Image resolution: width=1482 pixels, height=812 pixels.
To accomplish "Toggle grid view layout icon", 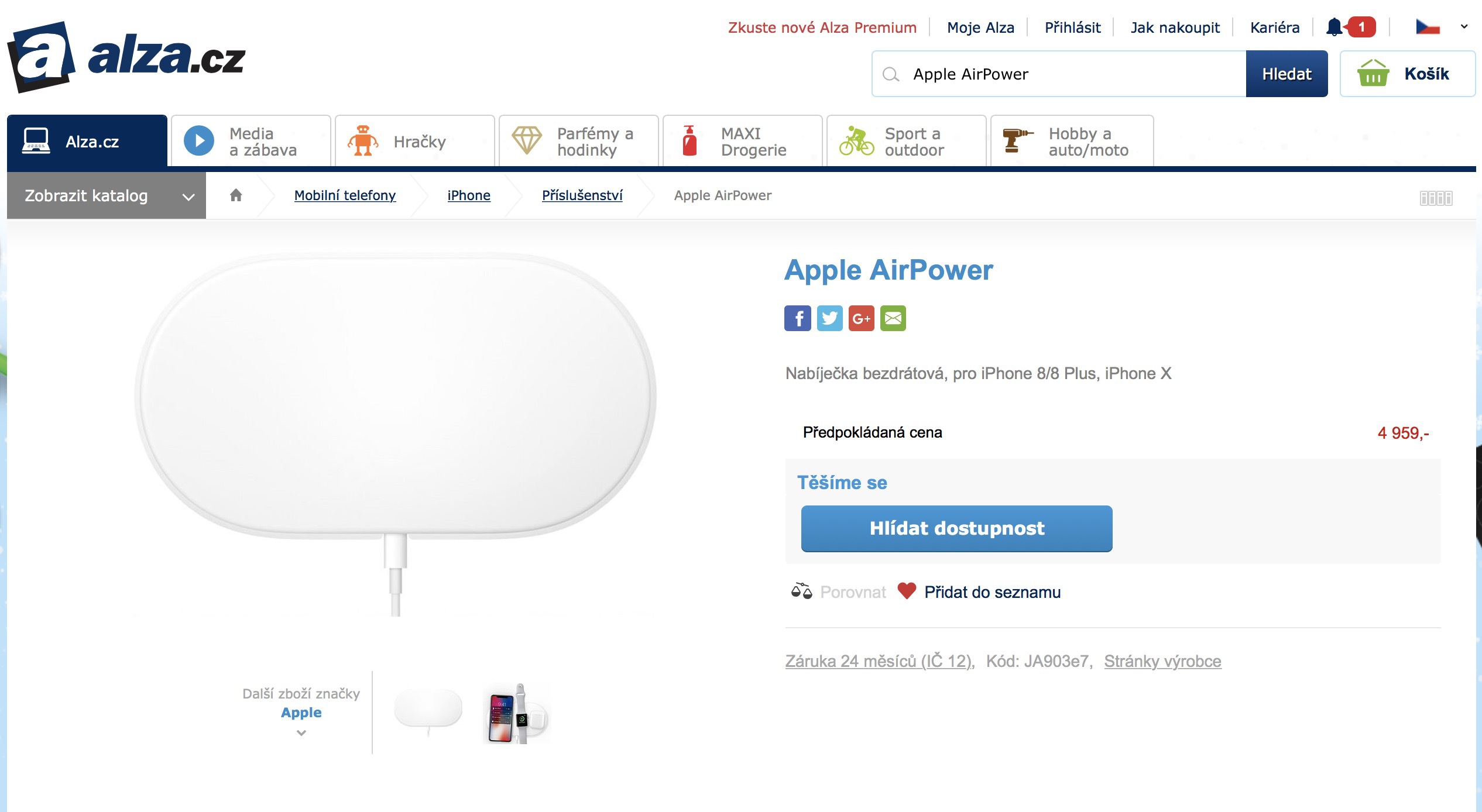I will pyautogui.click(x=1436, y=198).
